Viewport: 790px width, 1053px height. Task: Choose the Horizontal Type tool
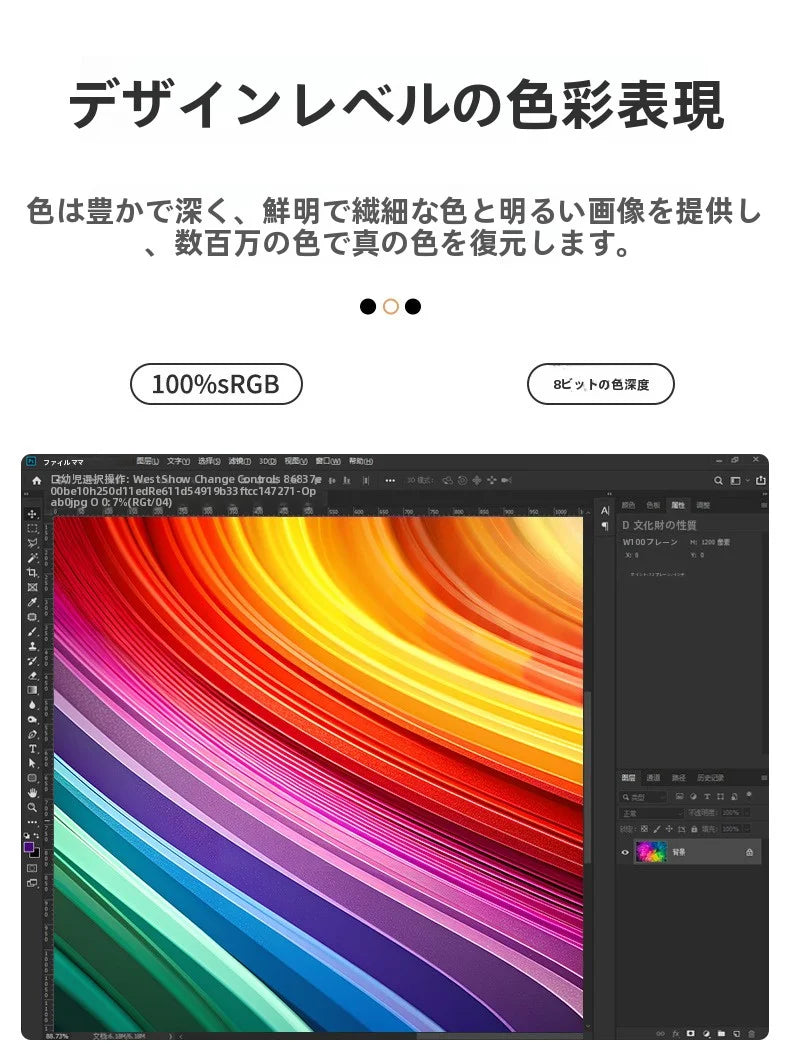point(32,748)
